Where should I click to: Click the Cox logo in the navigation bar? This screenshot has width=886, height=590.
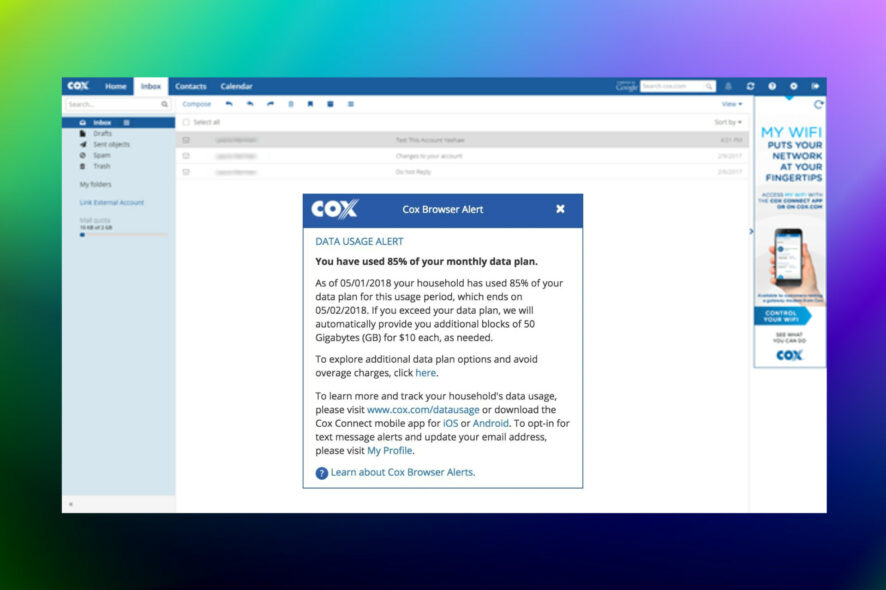tap(78, 86)
